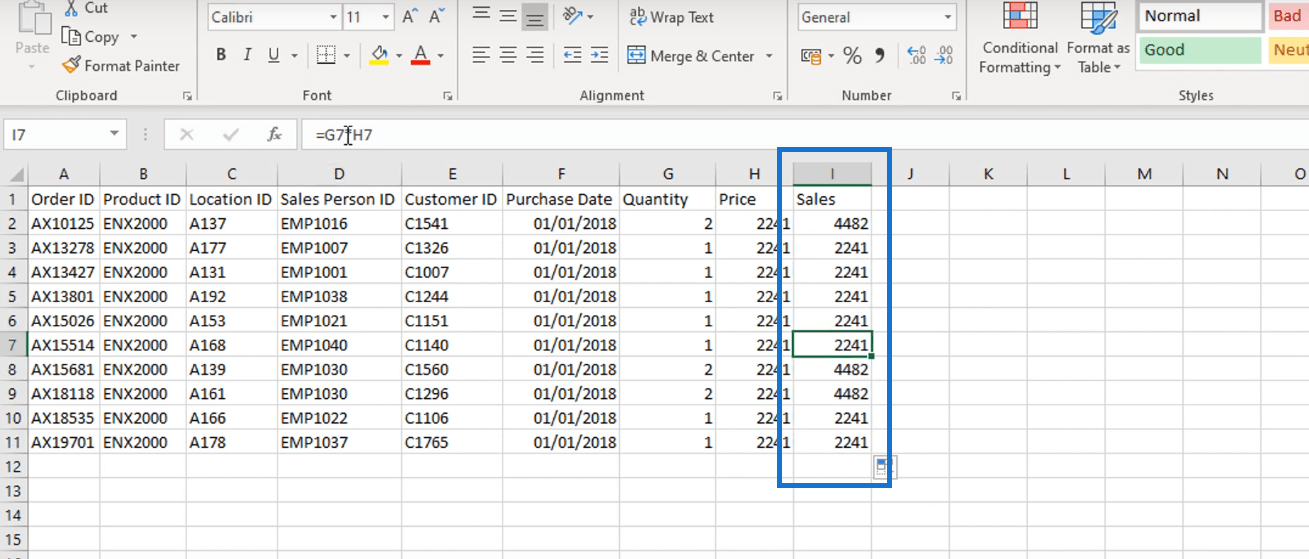Open the Name Box dropdown arrow
Image resolution: width=1309 pixels, height=559 pixels.
pyautogui.click(x=115, y=134)
